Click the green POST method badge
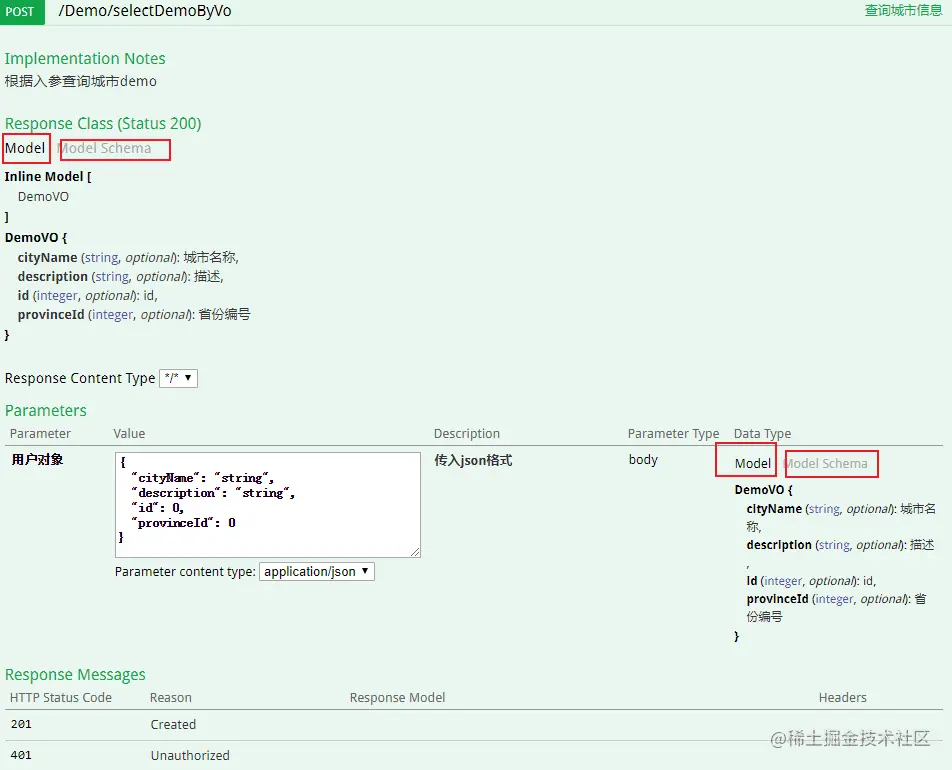Screen dimensions: 952x770 coord(21,12)
